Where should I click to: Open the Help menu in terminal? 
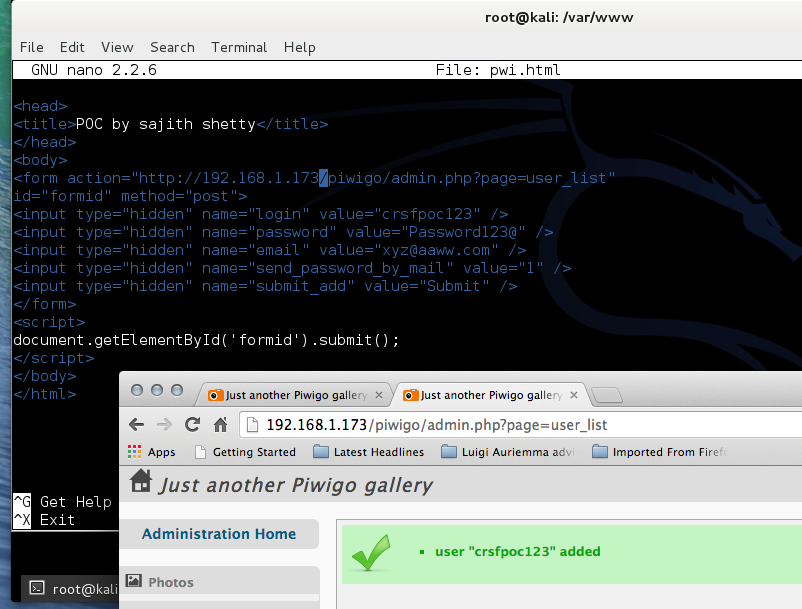coord(300,48)
